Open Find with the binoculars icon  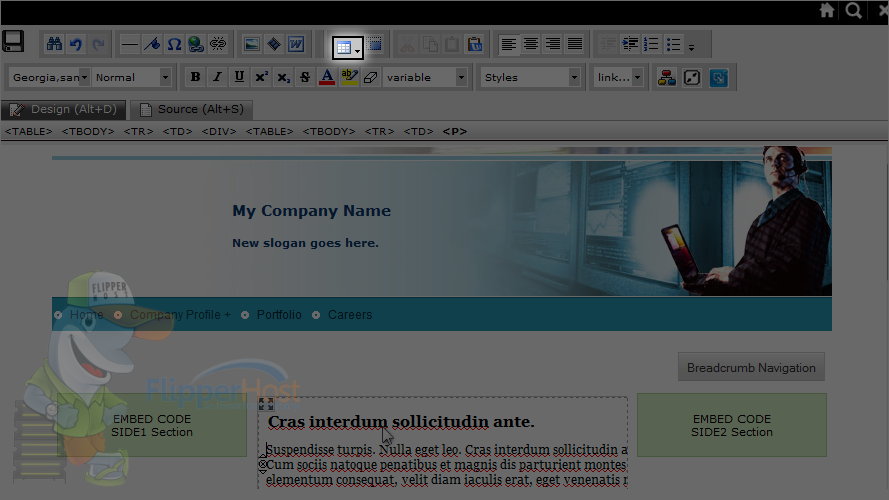[x=54, y=44]
